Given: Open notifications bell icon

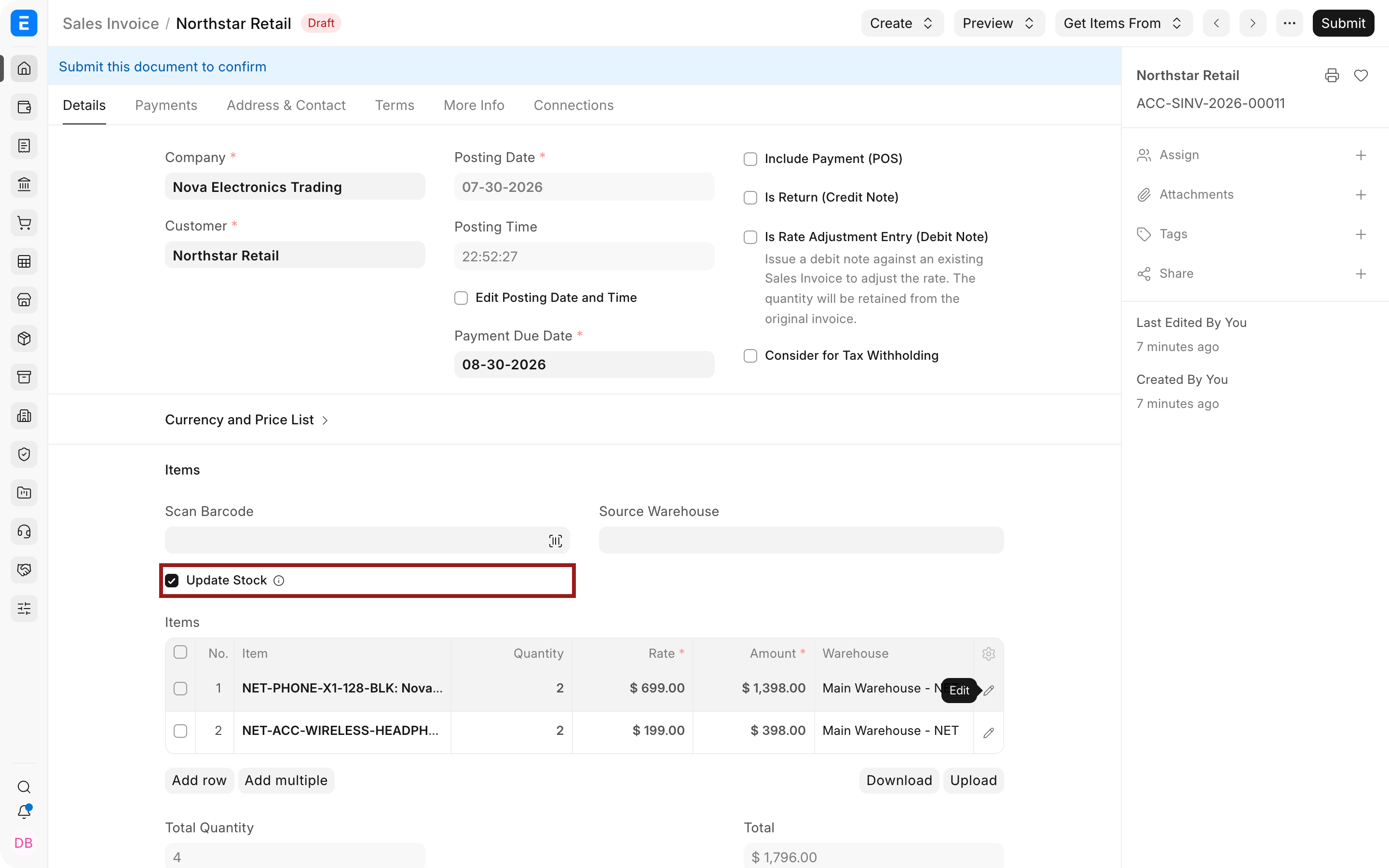Looking at the screenshot, I should (24, 812).
